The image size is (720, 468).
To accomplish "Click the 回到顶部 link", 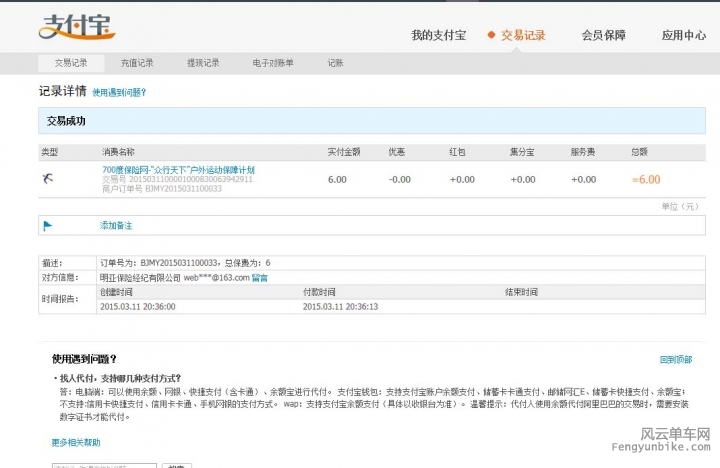I will coord(675,359).
